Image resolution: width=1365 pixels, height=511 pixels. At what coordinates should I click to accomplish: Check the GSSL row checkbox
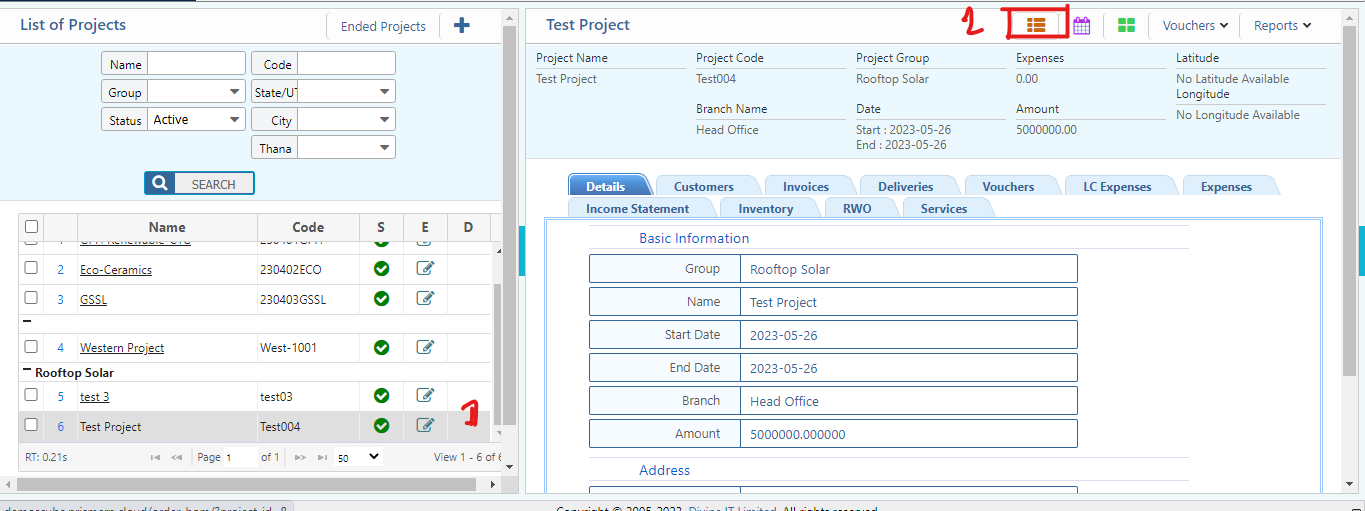31,298
